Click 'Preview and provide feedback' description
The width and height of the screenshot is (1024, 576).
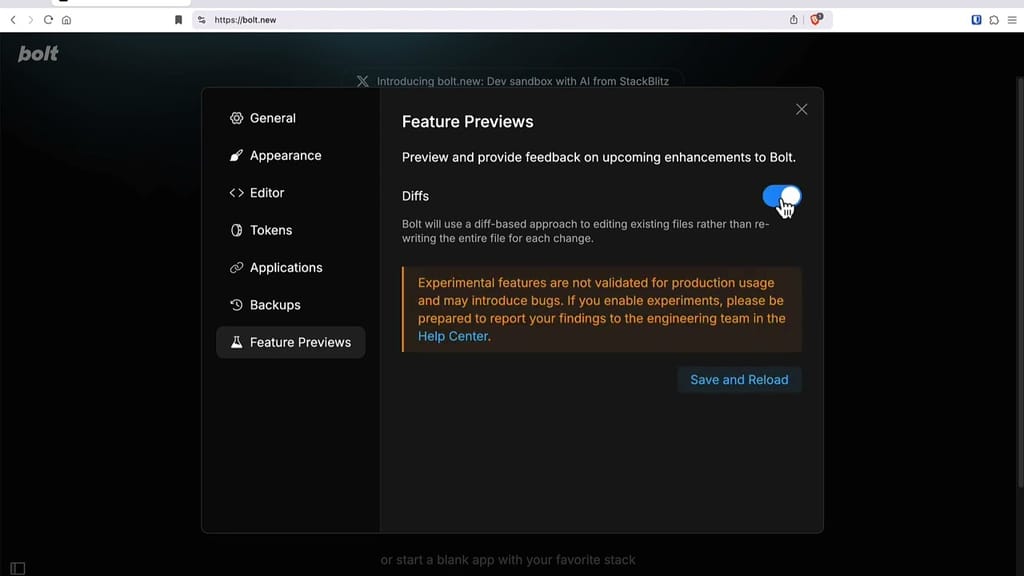599,157
